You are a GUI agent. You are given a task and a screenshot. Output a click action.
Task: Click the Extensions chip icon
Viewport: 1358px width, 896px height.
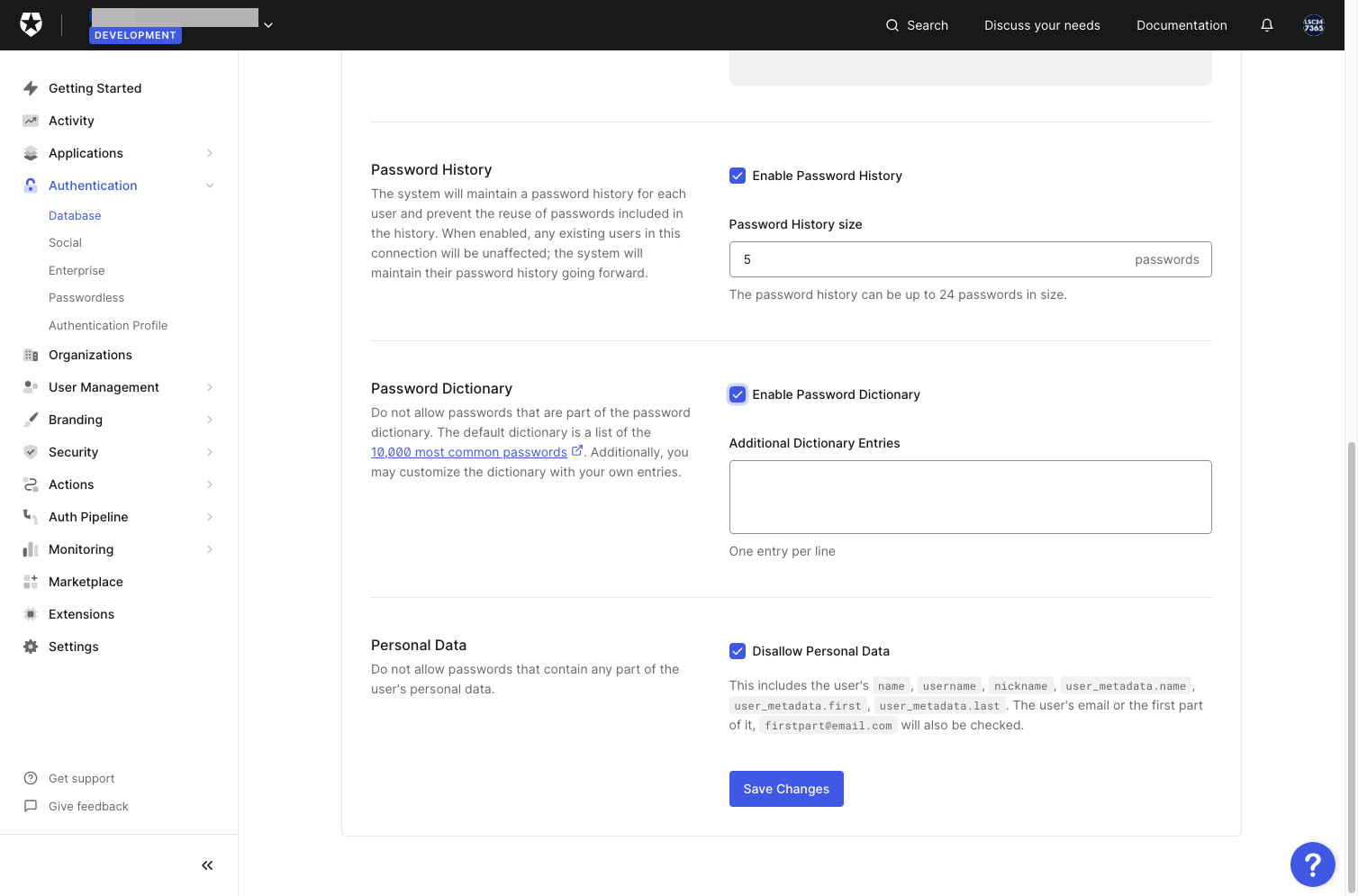point(31,614)
